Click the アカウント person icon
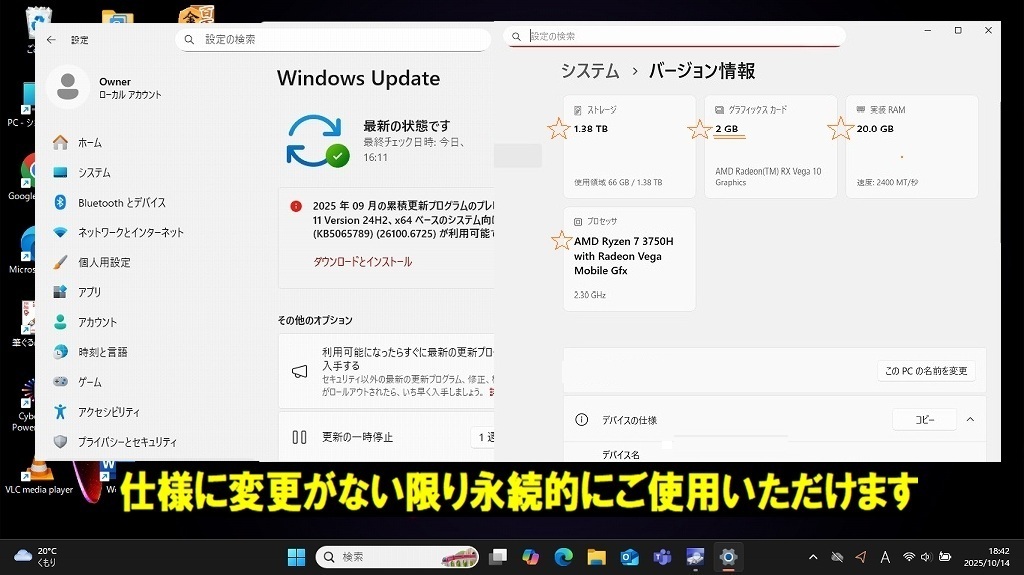This screenshot has height=575, width=1024. click(60, 322)
